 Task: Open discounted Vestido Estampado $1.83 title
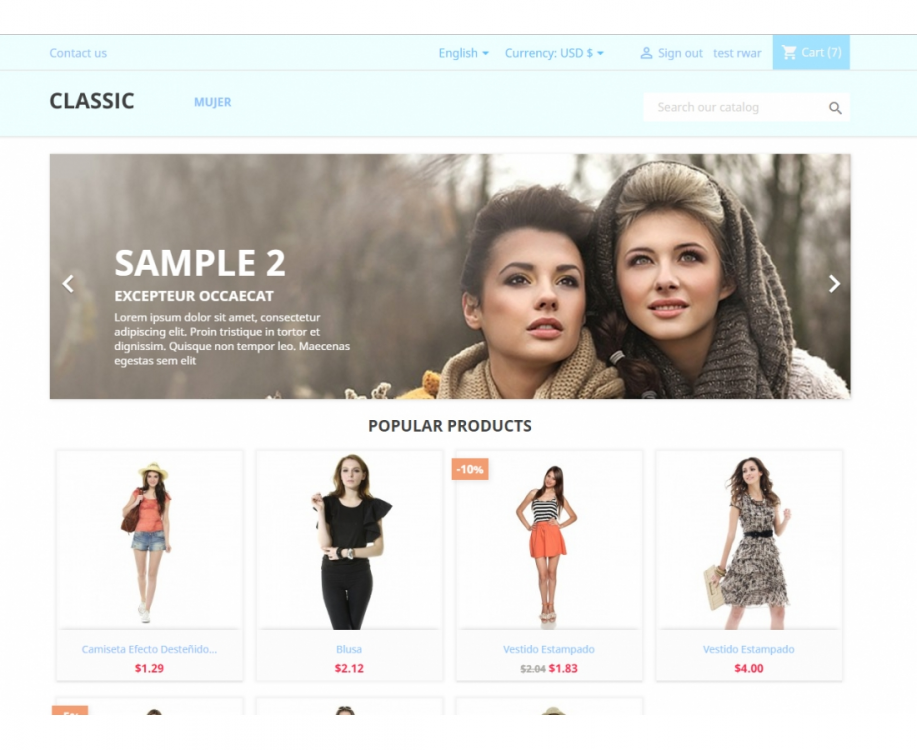[x=549, y=649]
